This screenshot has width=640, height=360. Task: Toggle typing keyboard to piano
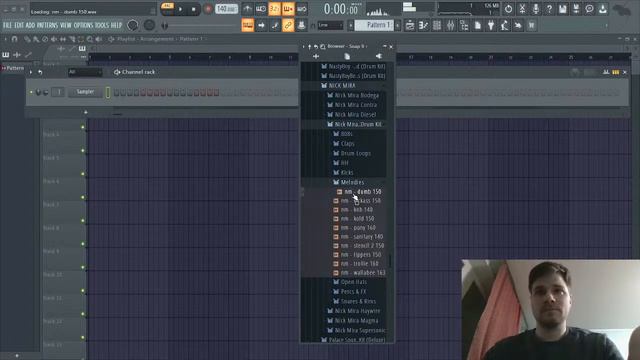[247, 25]
